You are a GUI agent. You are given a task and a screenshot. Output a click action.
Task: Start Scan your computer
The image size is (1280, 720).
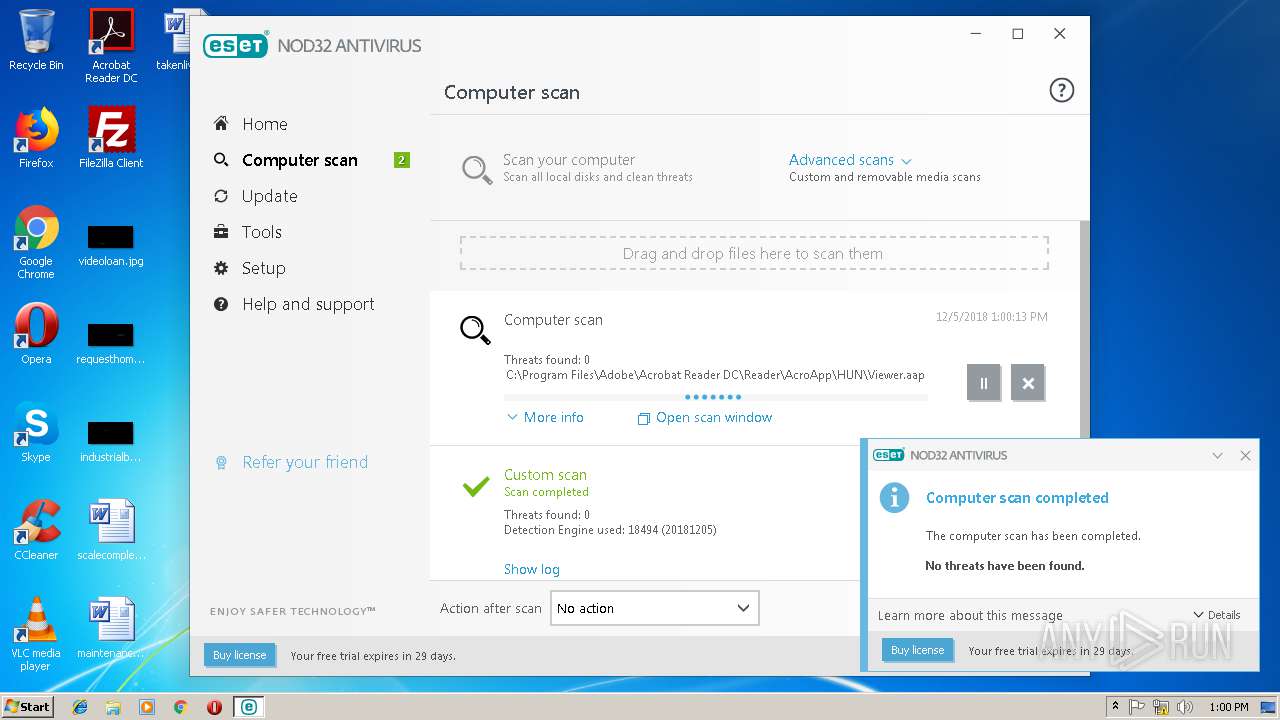[569, 160]
